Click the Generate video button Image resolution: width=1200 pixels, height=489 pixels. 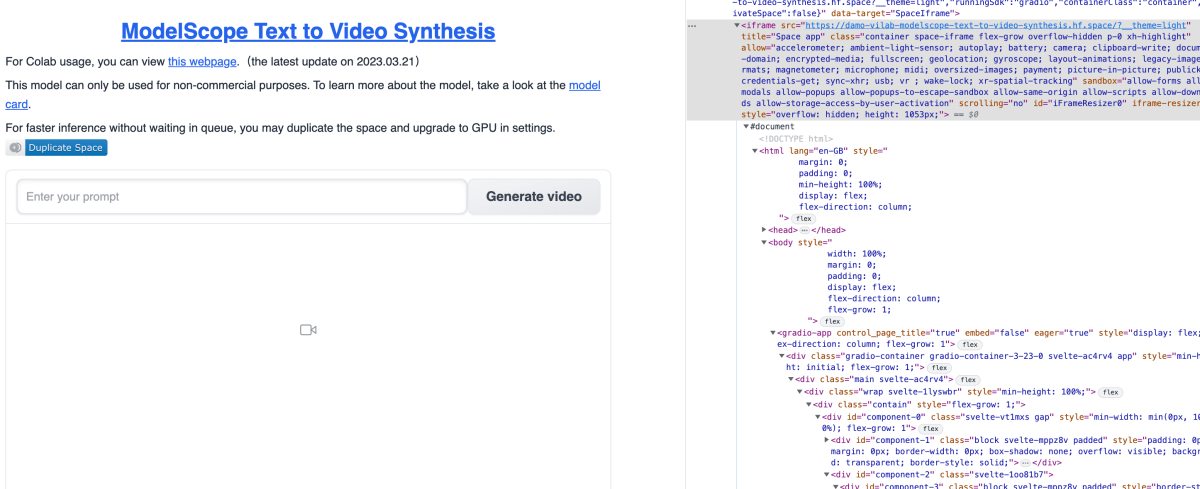click(534, 197)
